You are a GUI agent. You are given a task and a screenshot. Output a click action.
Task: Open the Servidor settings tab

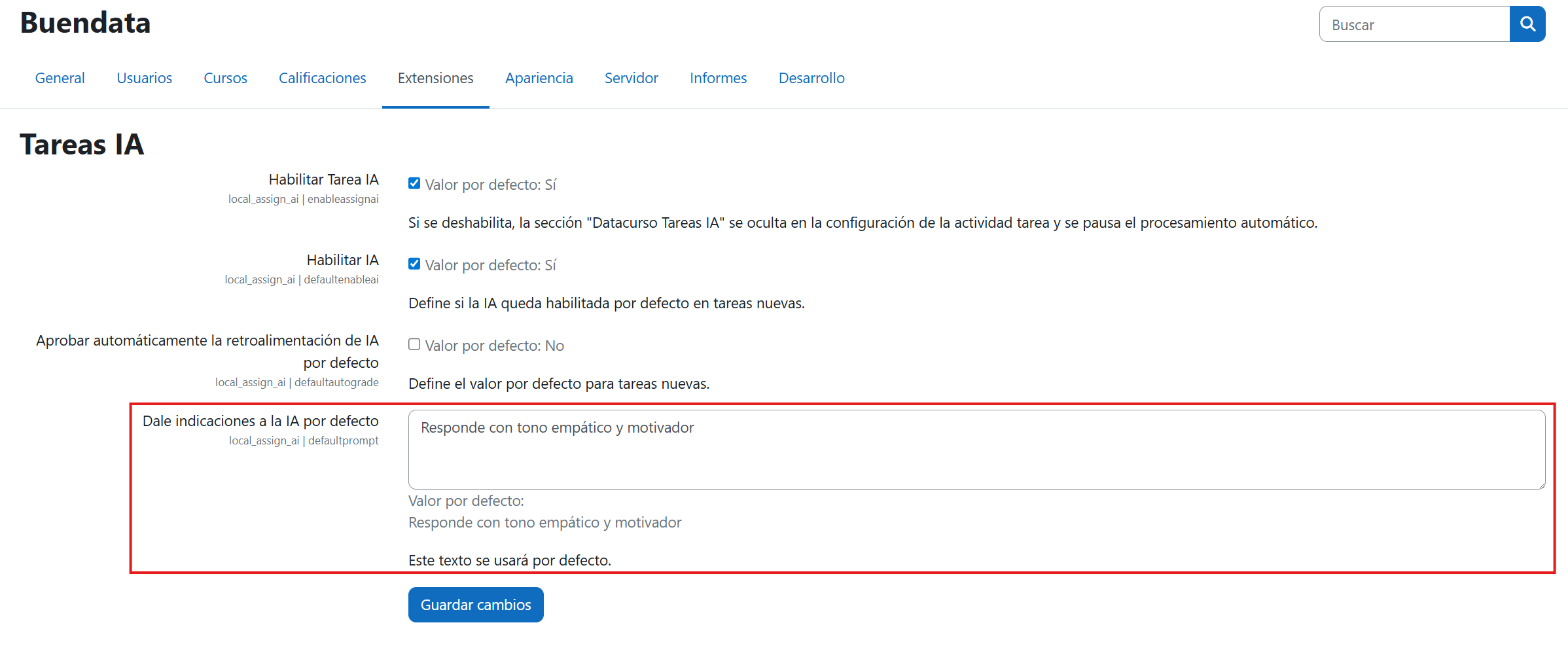click(631, 78)
